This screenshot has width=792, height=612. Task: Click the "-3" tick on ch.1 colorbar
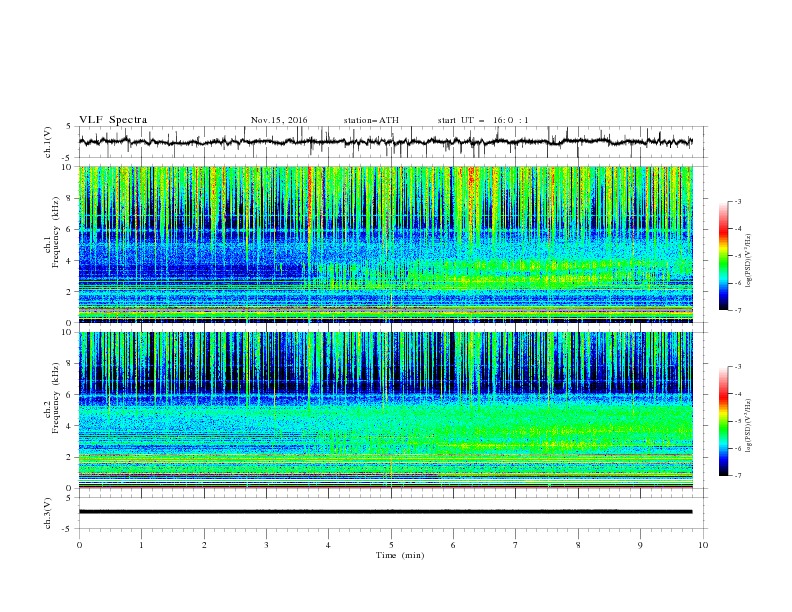738,201
